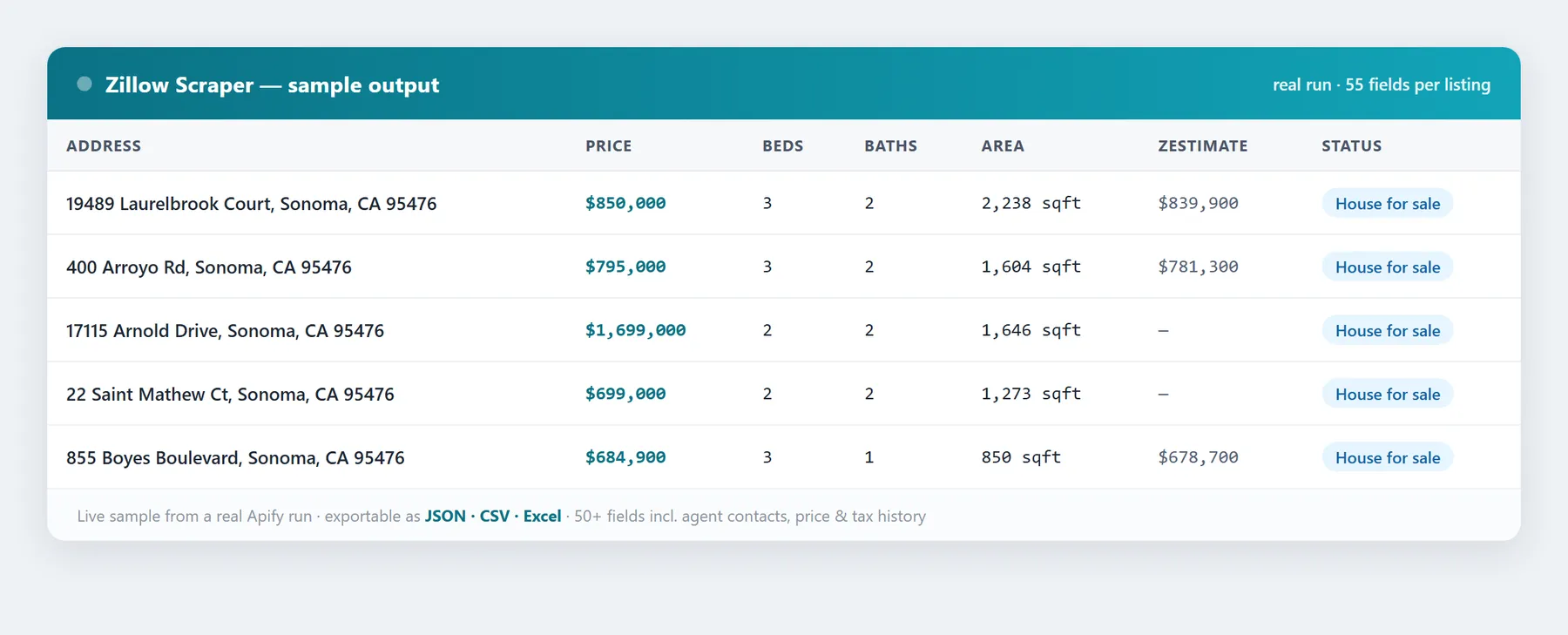Click the beds value in 19489 Laurelbrook row
1568x635 pixels.
767,203
